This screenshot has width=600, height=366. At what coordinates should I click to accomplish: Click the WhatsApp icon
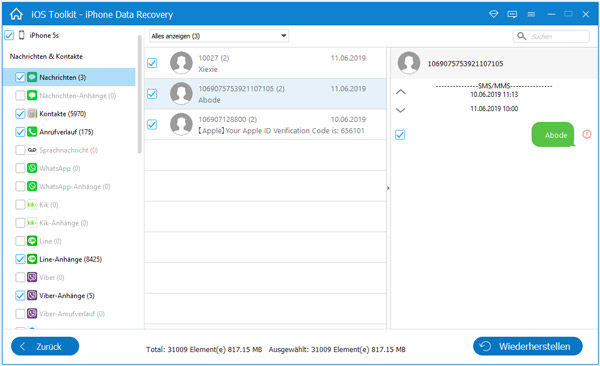pyautogui.click(x=32, y=168)
